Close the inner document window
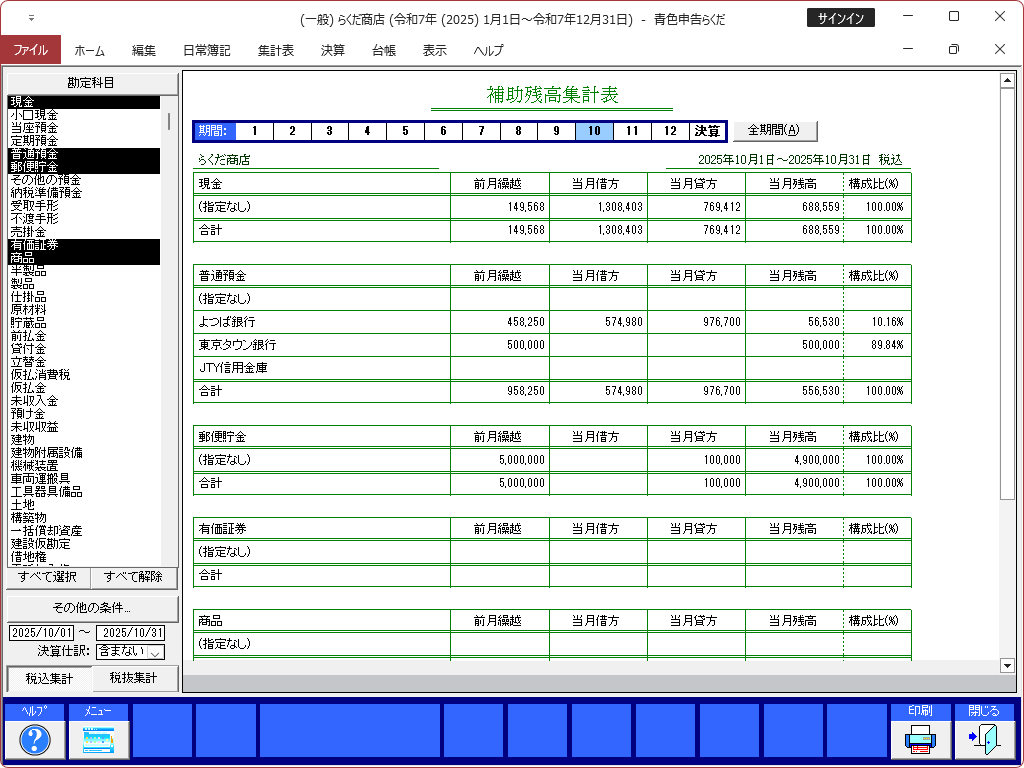The width and height of the screenshot is (1024, 768). 1000,50
